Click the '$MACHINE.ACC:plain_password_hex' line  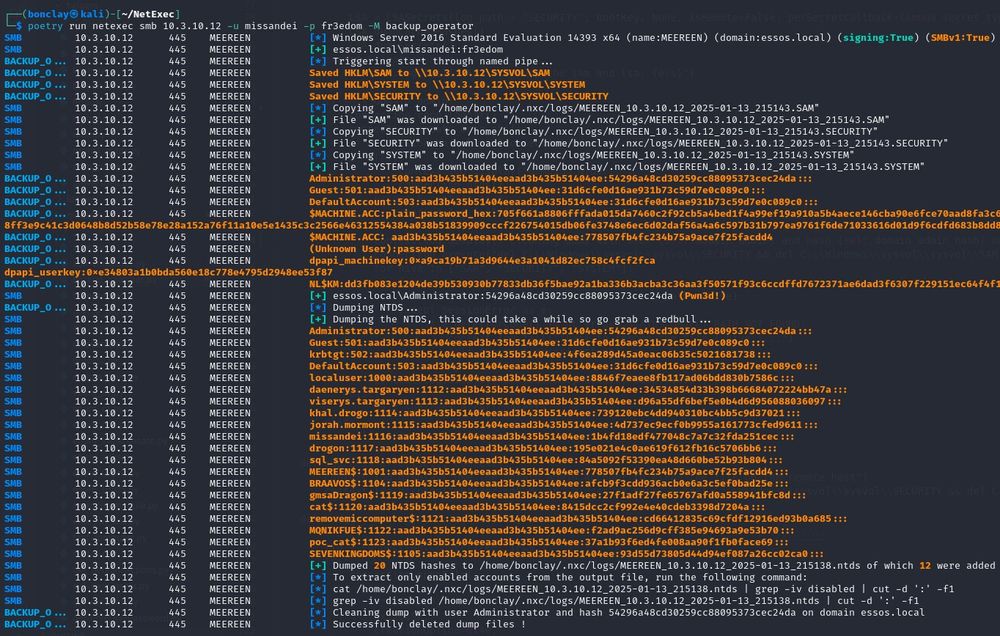point(654,214)
